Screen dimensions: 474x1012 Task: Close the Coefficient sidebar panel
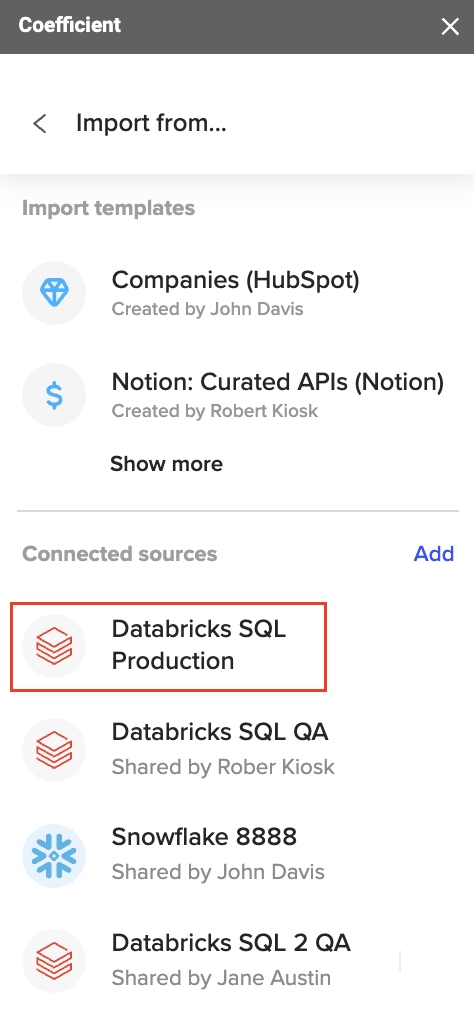(x=449, y=26)
